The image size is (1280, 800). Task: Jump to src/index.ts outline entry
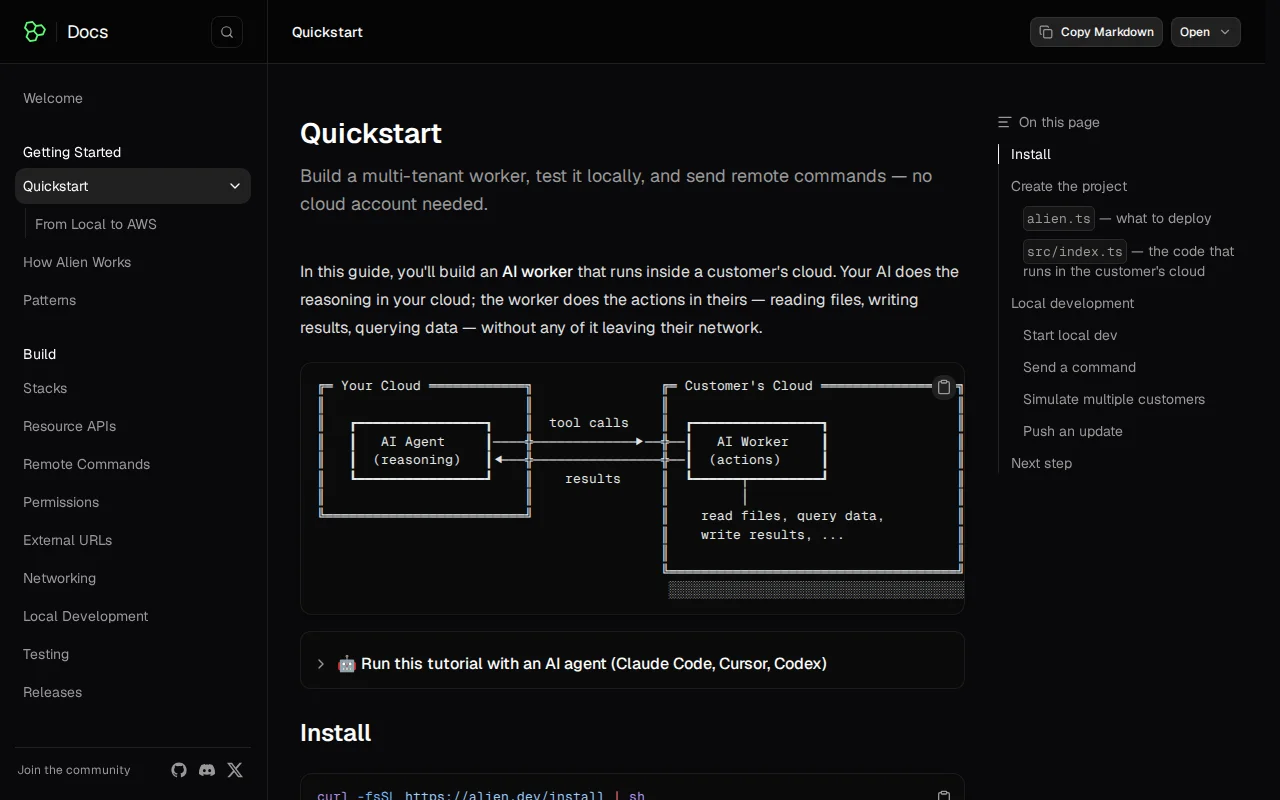click(1129, 260)
